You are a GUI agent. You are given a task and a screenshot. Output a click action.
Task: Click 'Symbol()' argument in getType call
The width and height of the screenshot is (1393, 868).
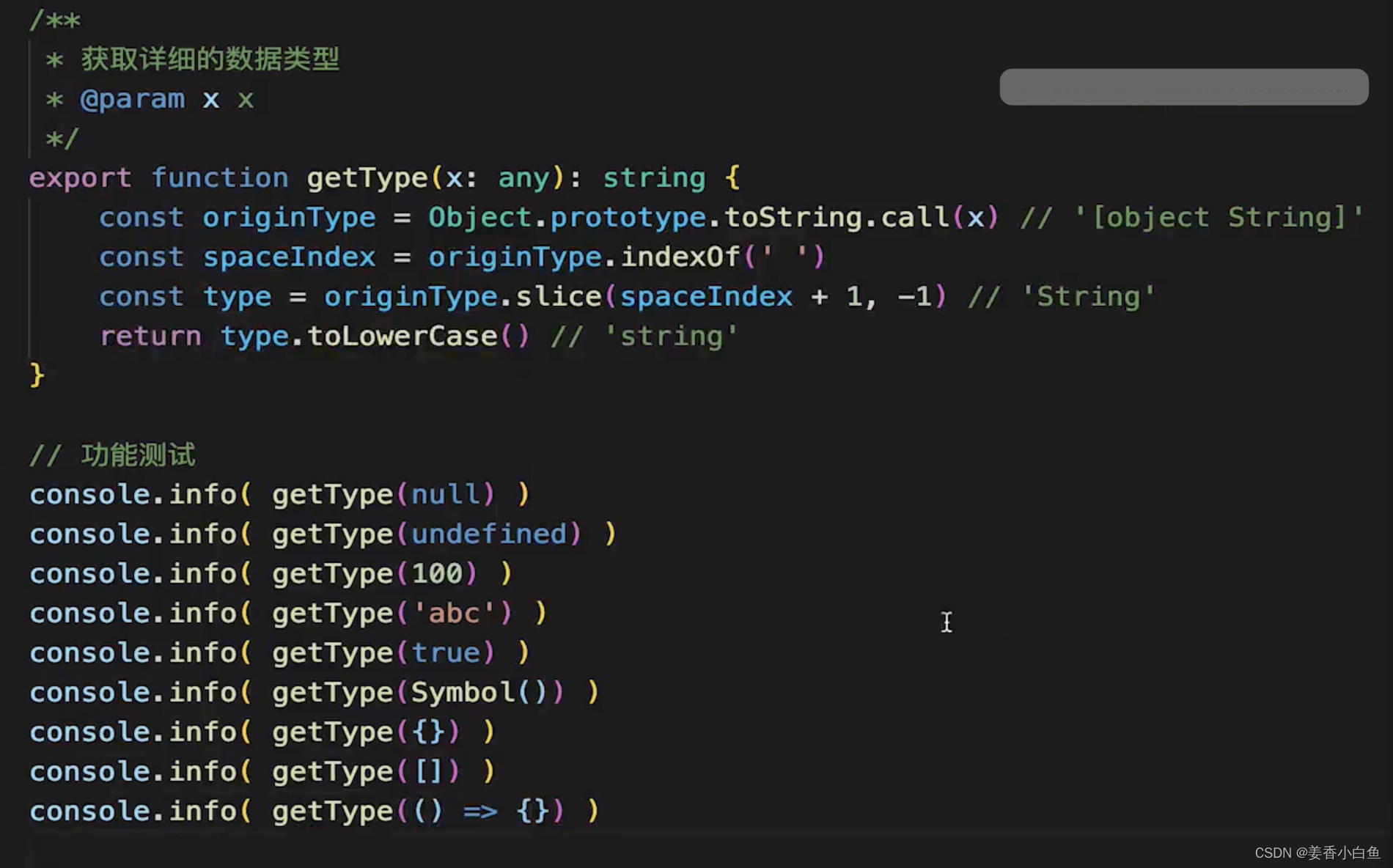click(479, 692)
